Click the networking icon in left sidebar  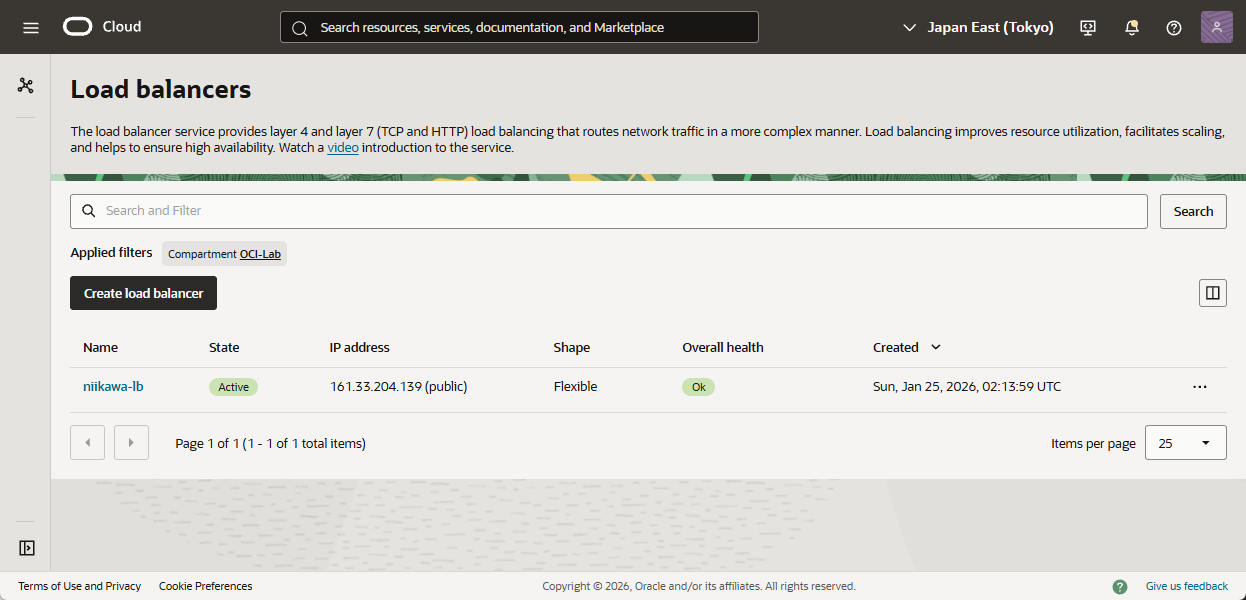click(x=25, y=86)
